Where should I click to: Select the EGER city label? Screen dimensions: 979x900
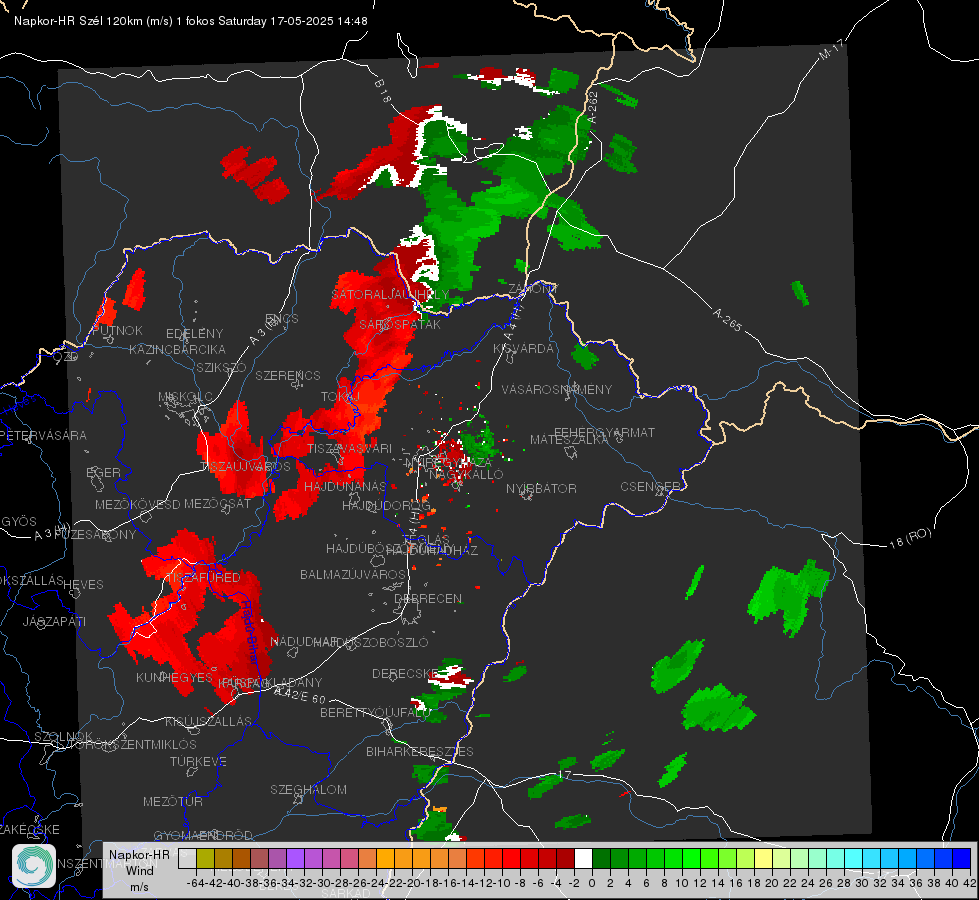click(104, 472)
